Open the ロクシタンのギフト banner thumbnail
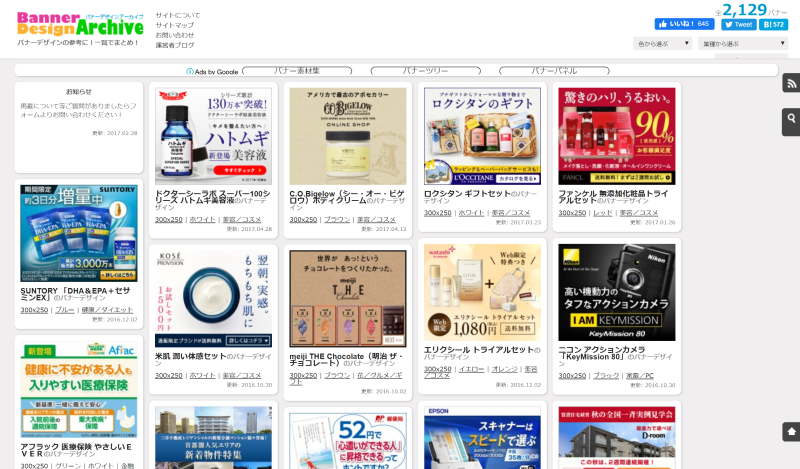The image size is (800, 469). point(482,136)
